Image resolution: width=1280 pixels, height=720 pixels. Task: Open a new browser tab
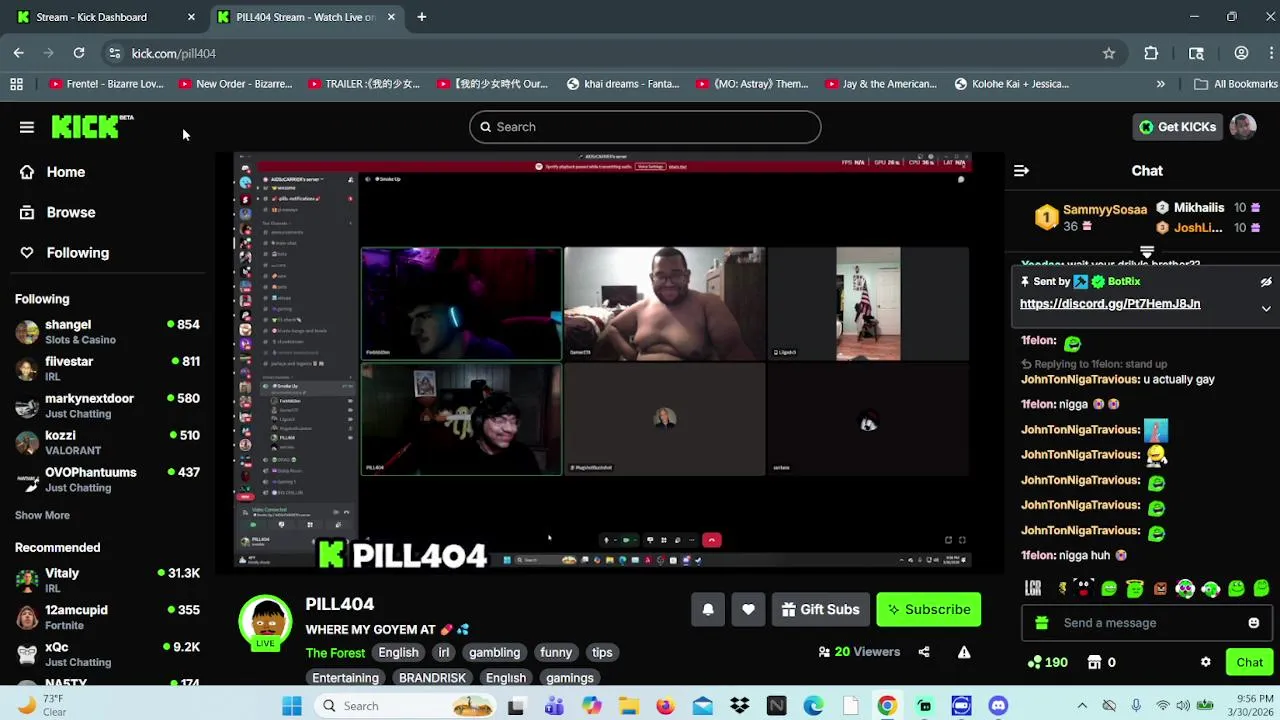click(421, 17)
